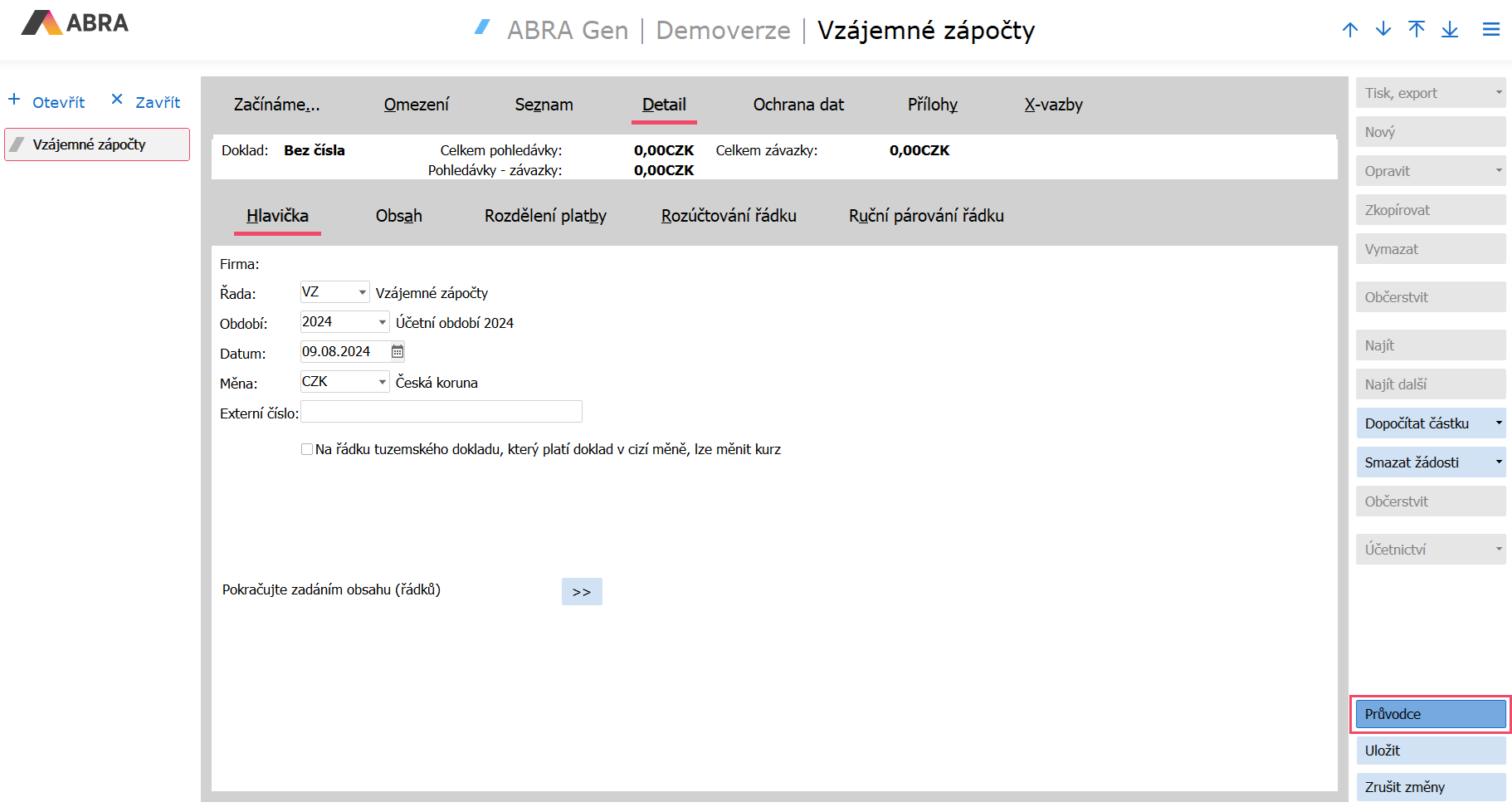Enable changing exchange rate checkbox

coord(307,449)
